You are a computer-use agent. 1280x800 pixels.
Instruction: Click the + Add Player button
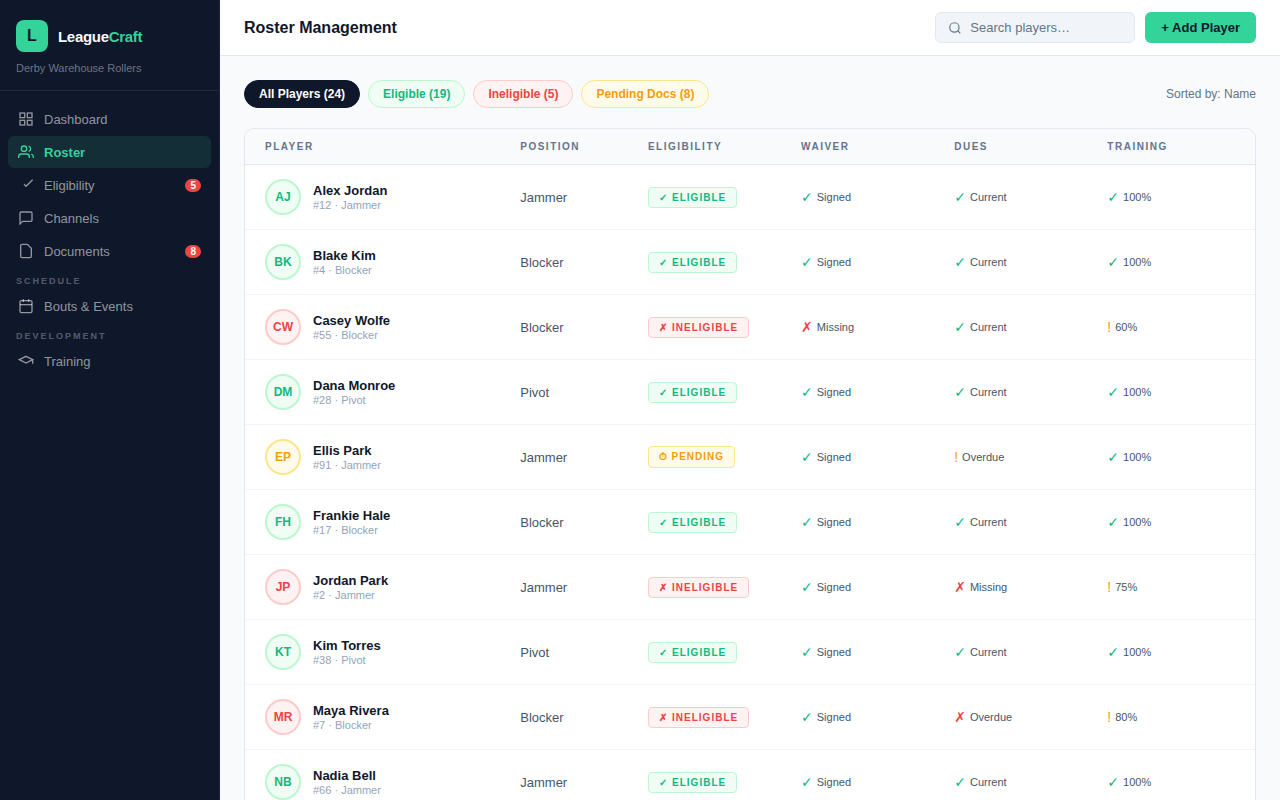1200,28
